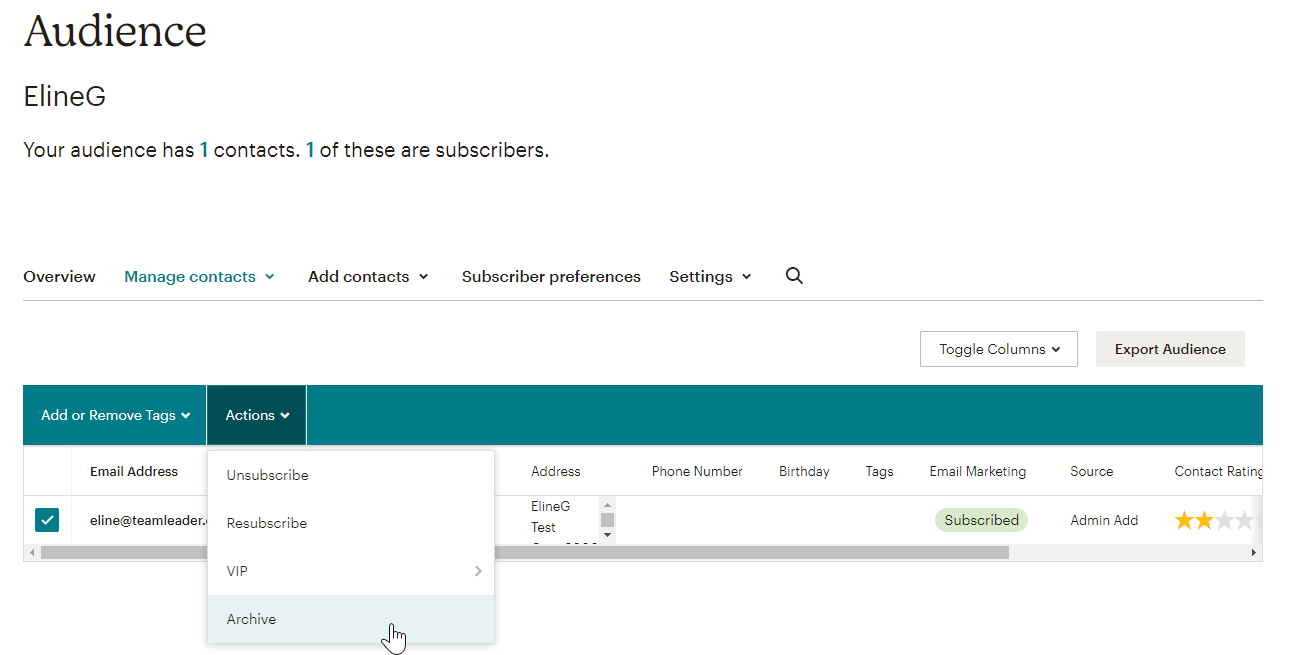Expand the VIP submenu arrow
Image resolution: width=1309 pixels, height=655 pixels.
click(x=478, y=570)
